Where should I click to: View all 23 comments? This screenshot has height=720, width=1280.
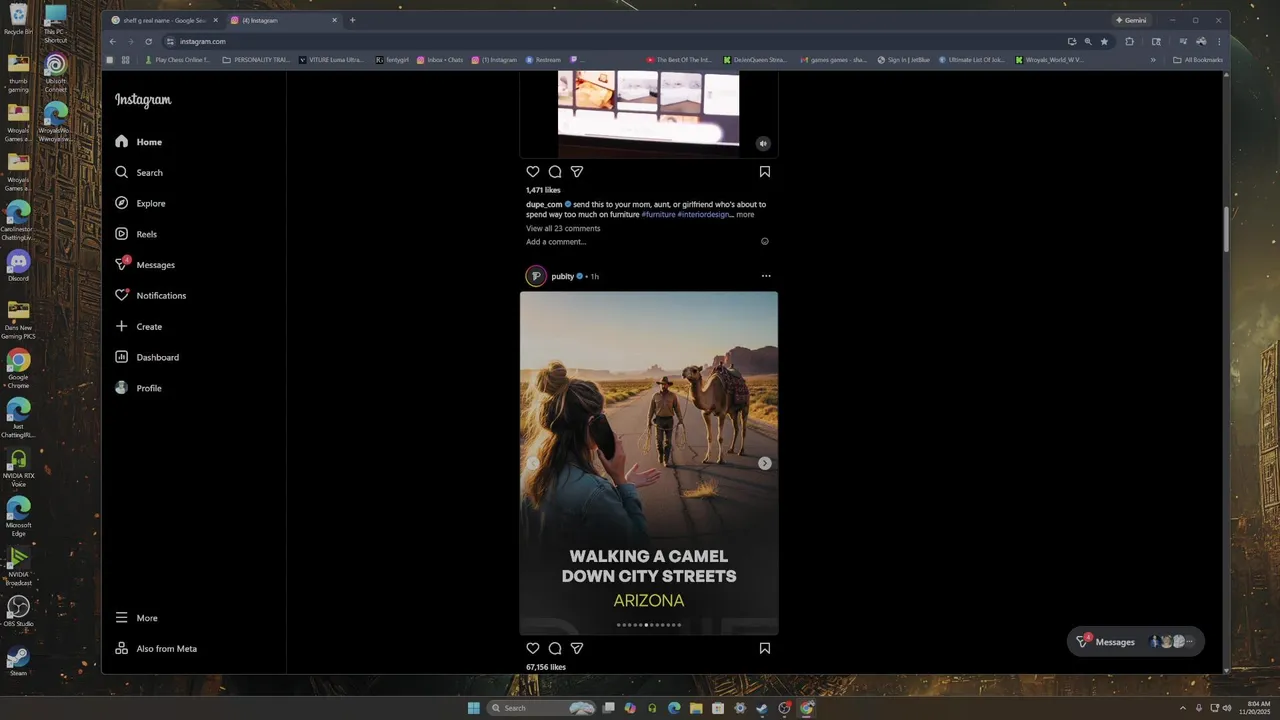tap(563, 228)
